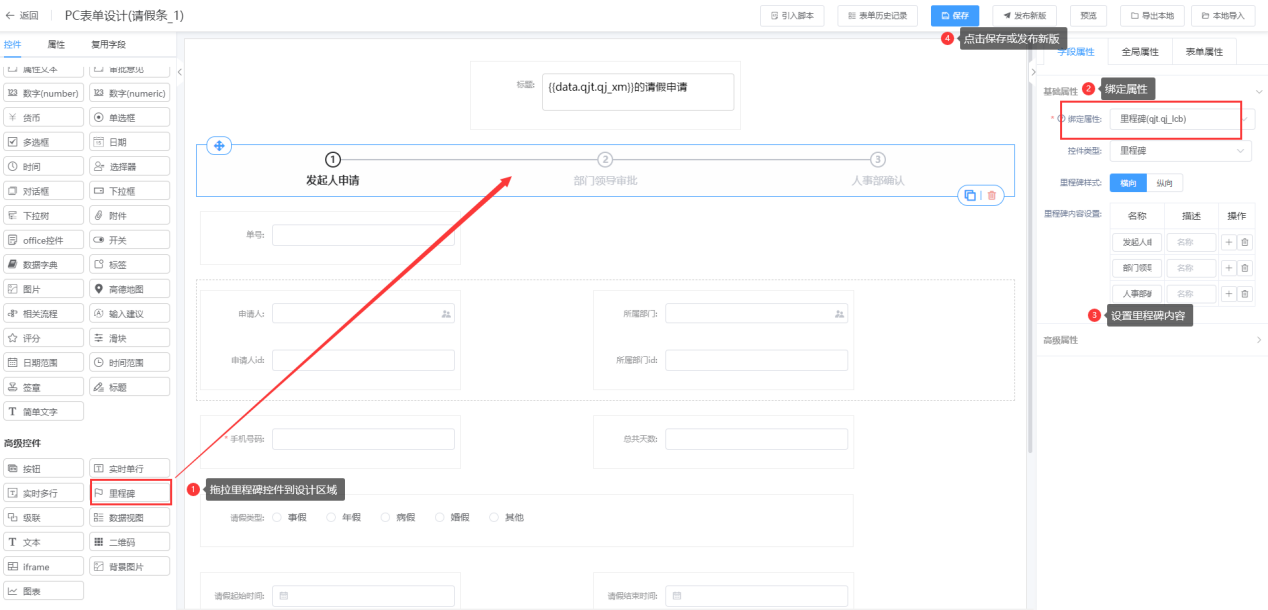
Task: Delete the selected milestone component via trash icon
Action: tap(991, 196)
